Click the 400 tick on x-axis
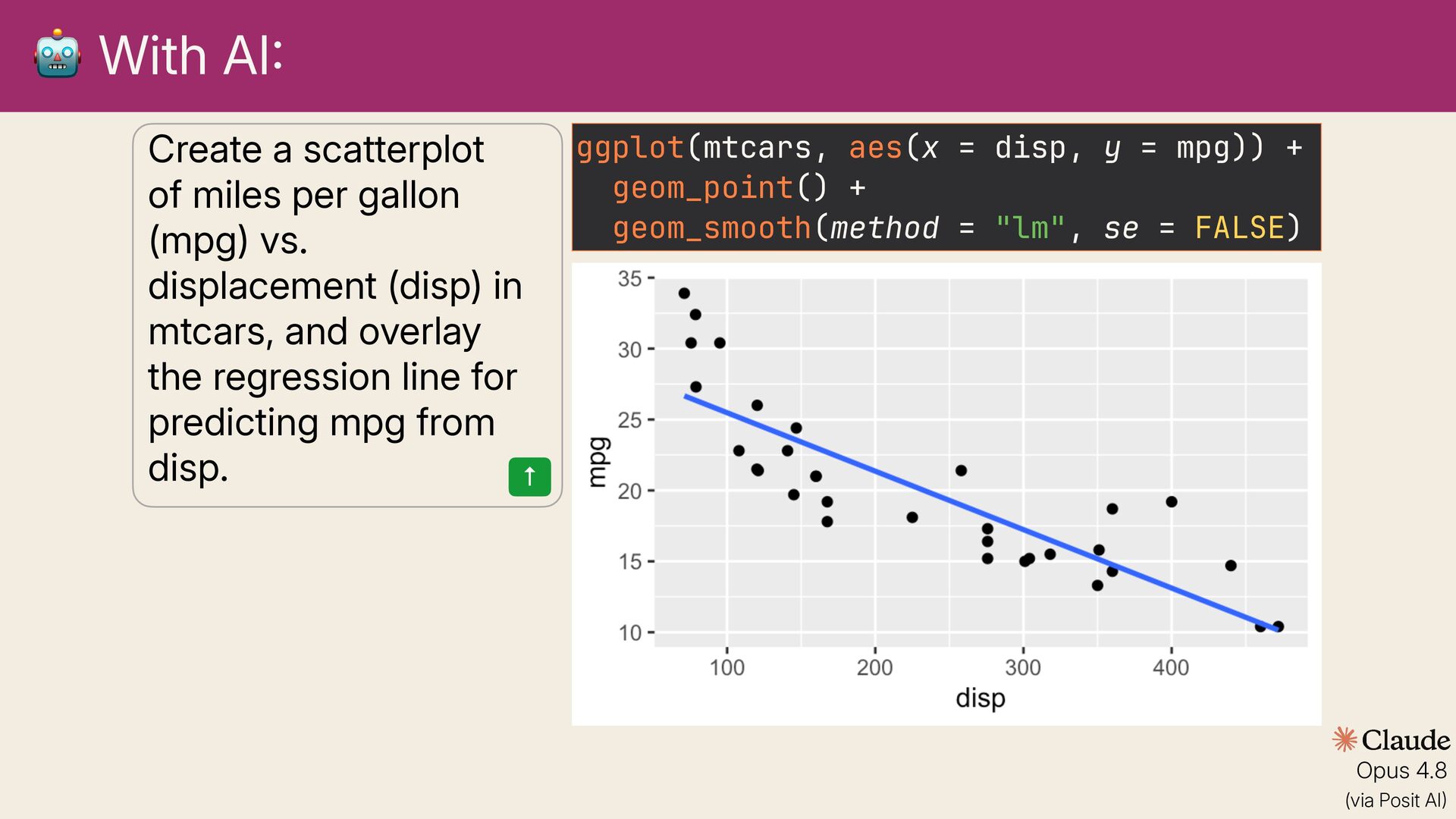 pyautogui.click(x=1171, y=667)
